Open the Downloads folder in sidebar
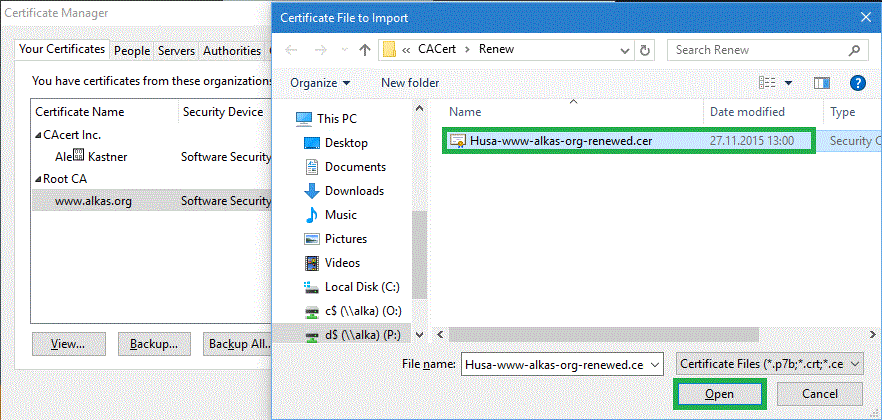The height and width of the screenshot is (420, 882). coord(354,191)
